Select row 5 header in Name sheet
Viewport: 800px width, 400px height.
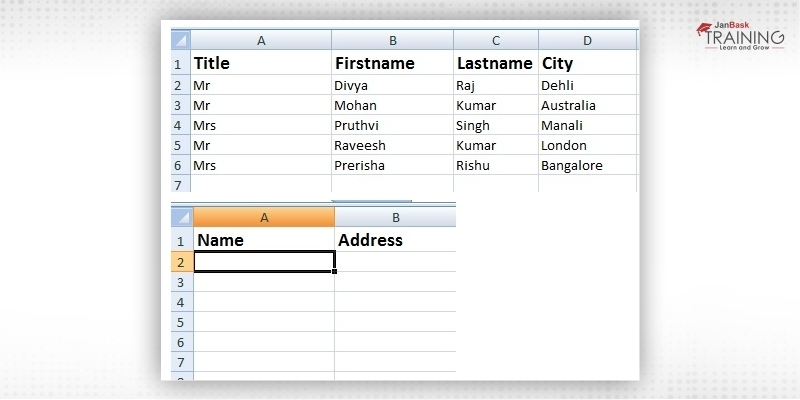[182, 321]
